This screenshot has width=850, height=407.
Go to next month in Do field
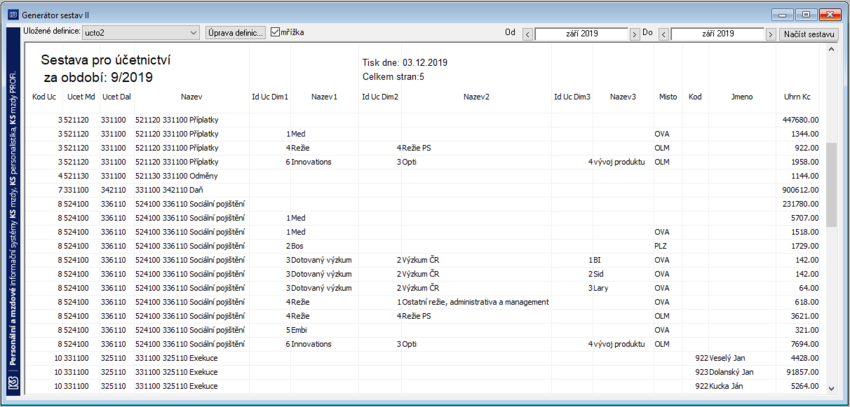point(770,34)
